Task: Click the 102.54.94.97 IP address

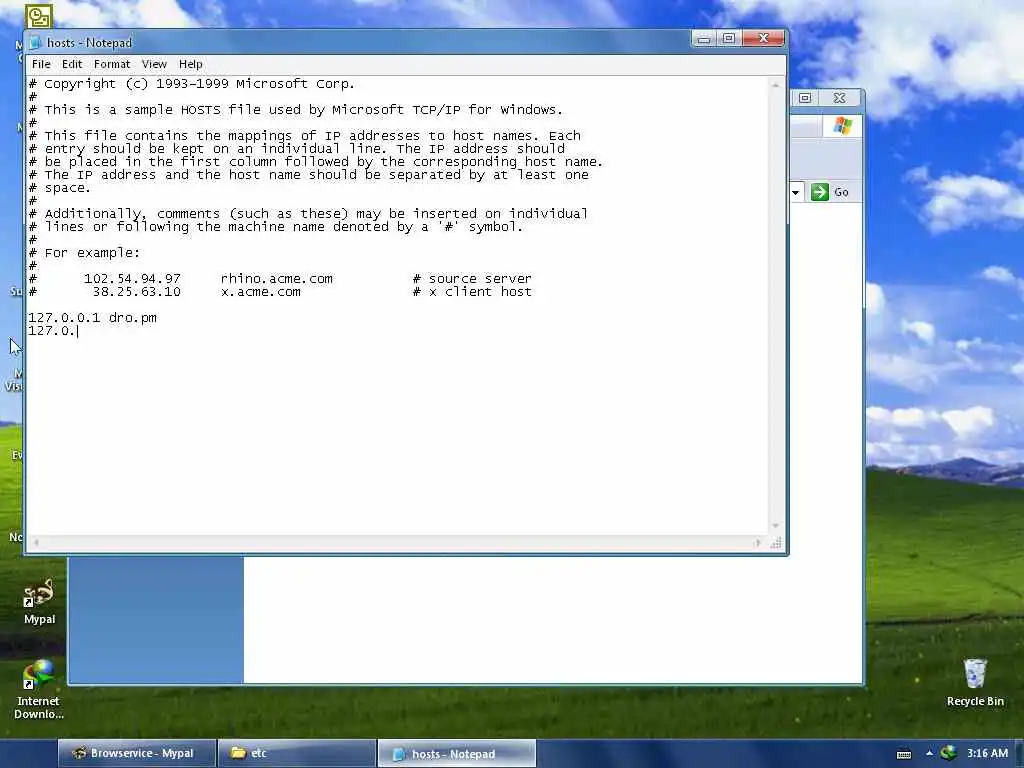Action: click(133, 279)
